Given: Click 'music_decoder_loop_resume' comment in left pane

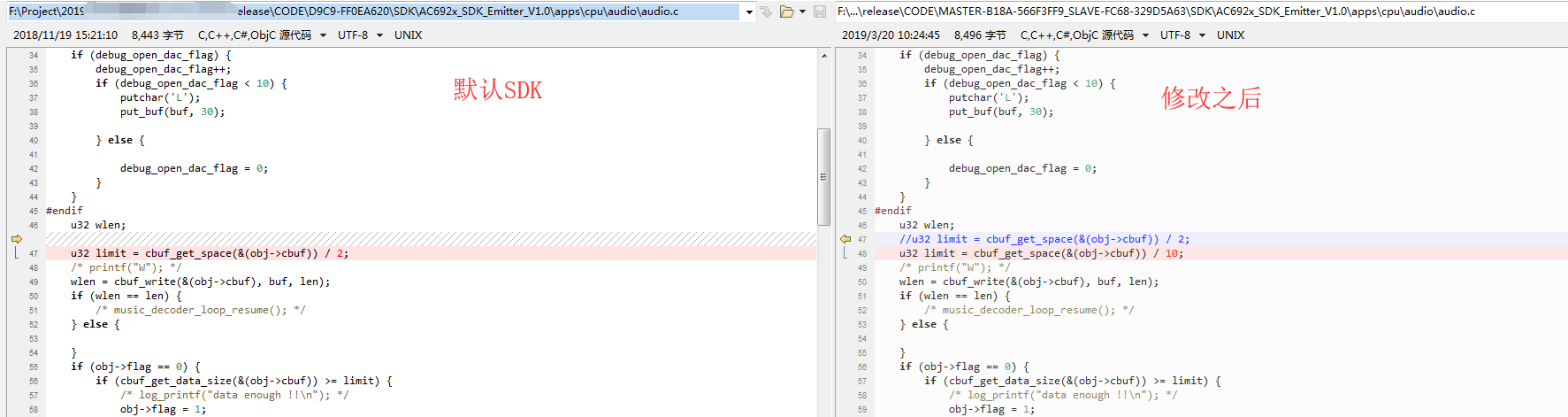Looking at the screenshot, I should point(201,310).
